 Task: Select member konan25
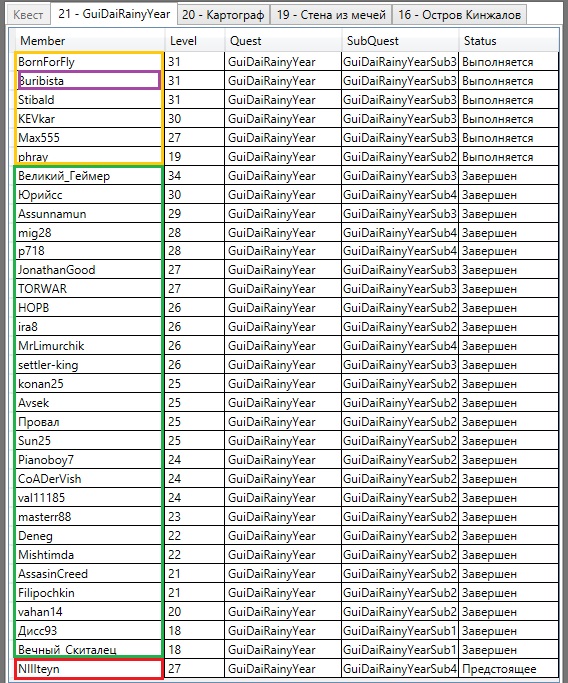click(89, 384)
